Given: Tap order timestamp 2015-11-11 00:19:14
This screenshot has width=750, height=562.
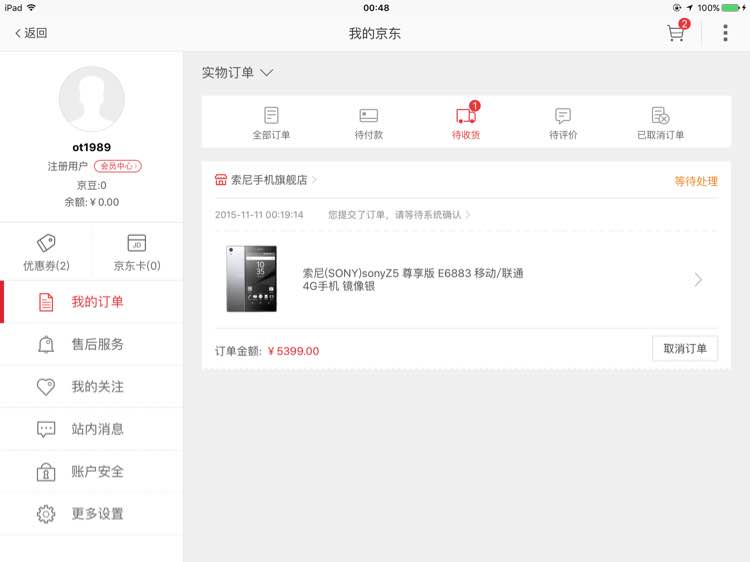Looking at the screenshot, I should coord(259,215).
